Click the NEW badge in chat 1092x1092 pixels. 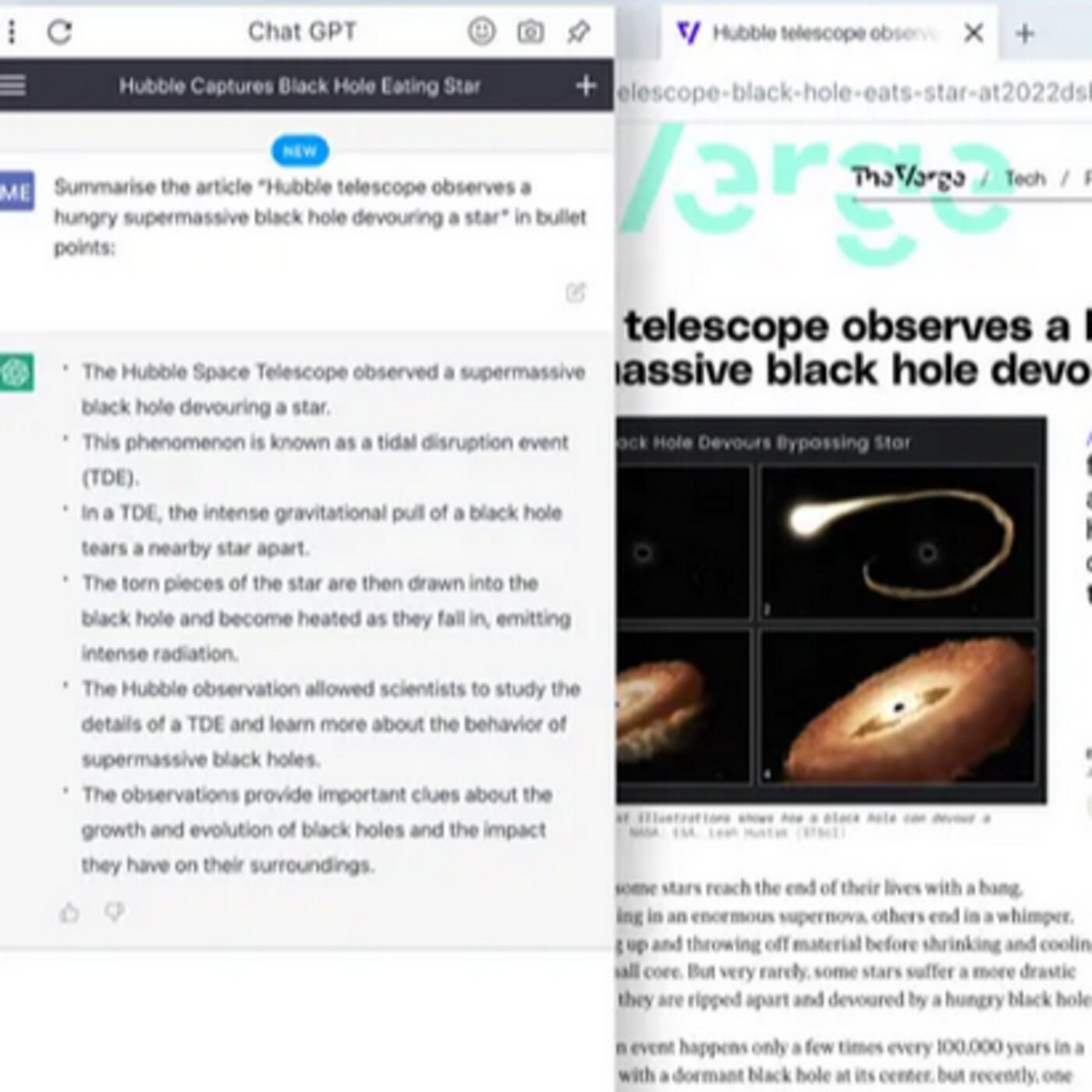click(300, 151)
